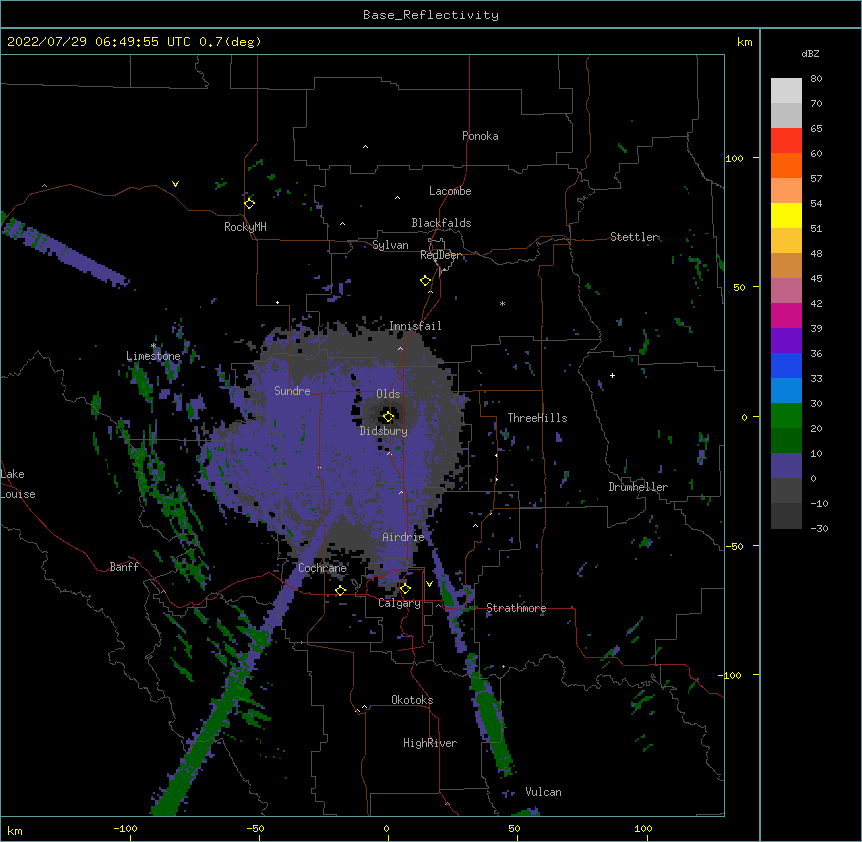The height and width of the screenshot is (842, 862).
Task: Click the Lacombe city label
Action: click(x=450, y=191)
